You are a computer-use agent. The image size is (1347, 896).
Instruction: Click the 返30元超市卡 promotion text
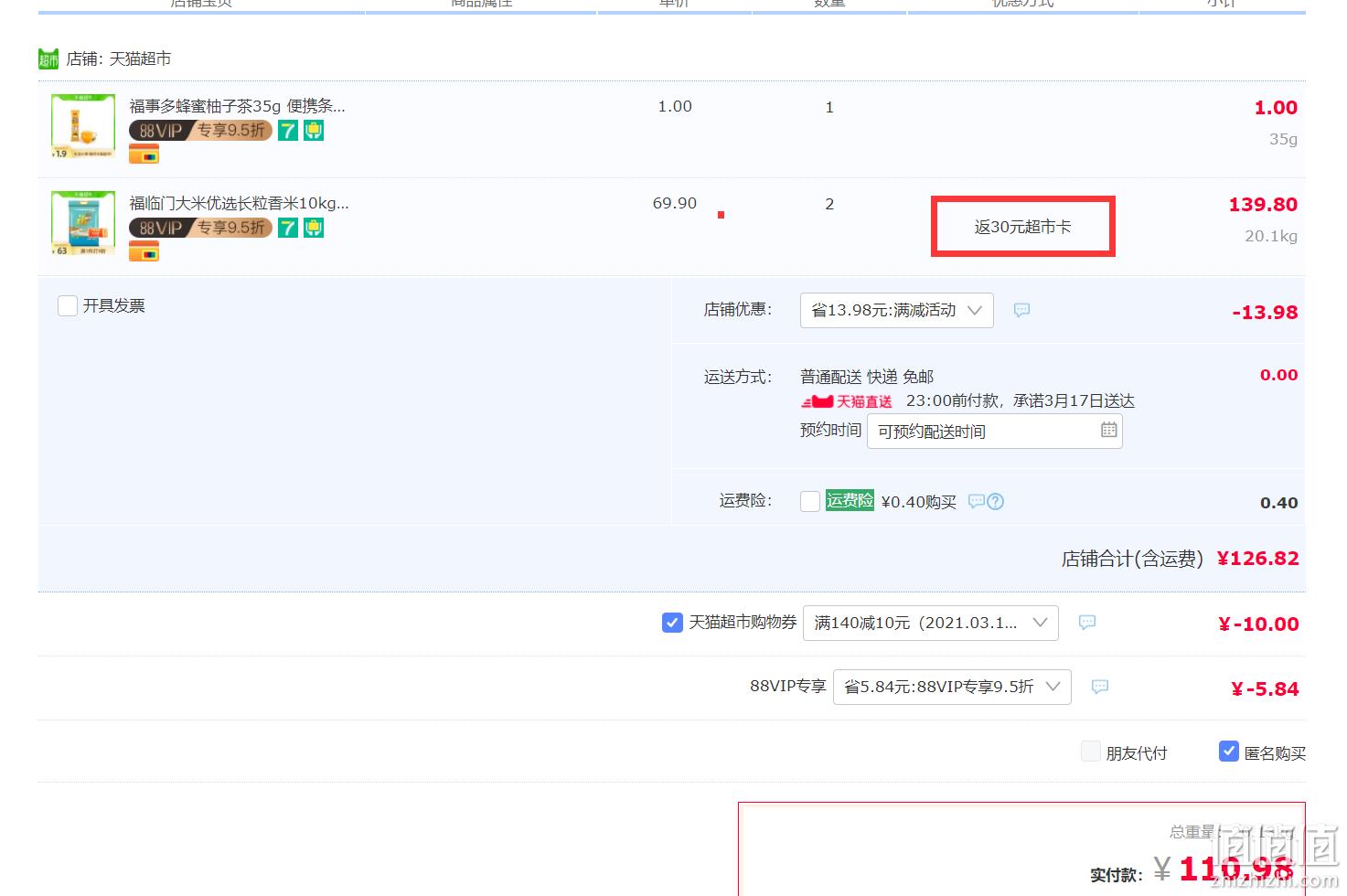(1022, 227)
